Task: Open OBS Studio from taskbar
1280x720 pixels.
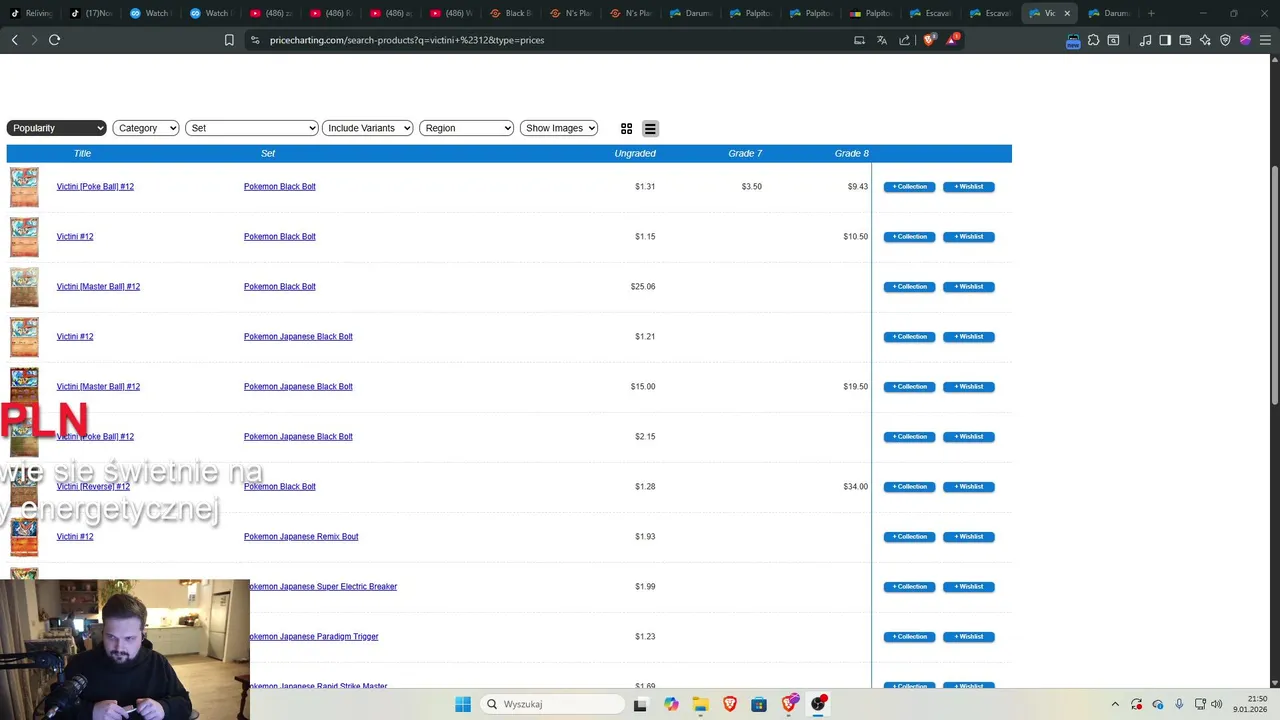Action: click(x=818, y=704)
